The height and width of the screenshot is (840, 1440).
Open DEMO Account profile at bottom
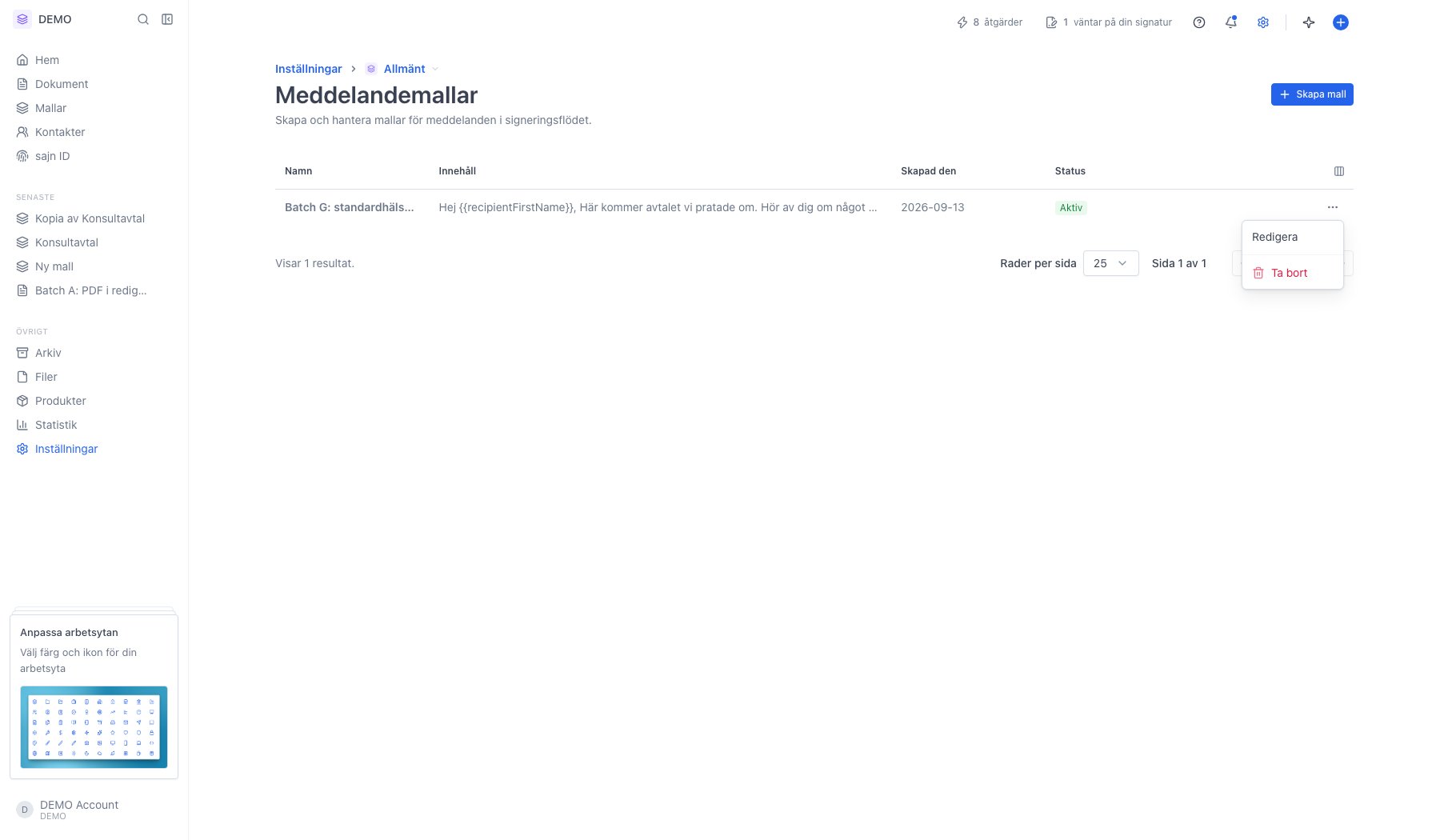click(94, 810)
